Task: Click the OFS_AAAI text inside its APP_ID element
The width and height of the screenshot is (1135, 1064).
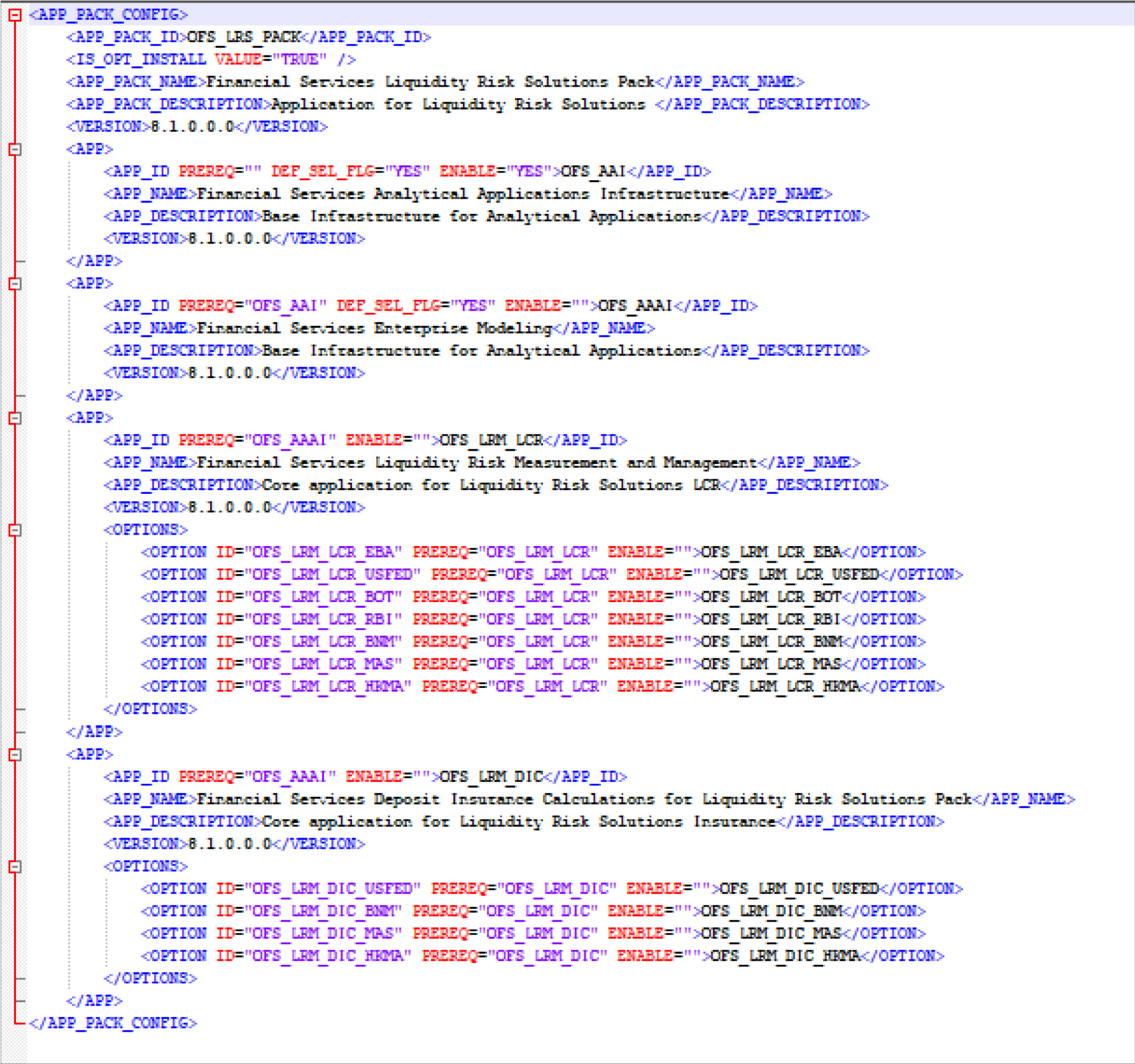Action: click(x=636, y=306)
